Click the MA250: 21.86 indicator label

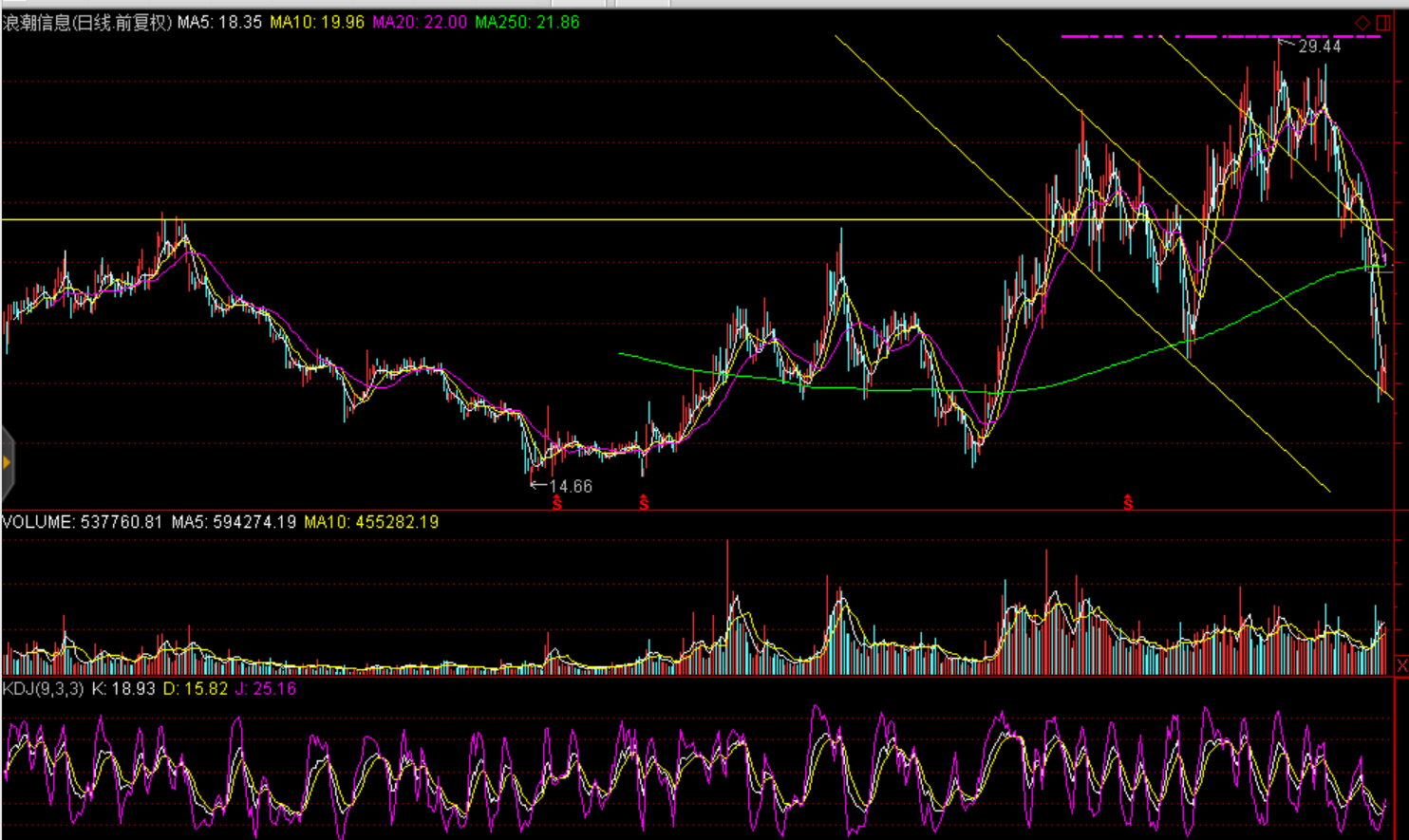click(527, 22)
